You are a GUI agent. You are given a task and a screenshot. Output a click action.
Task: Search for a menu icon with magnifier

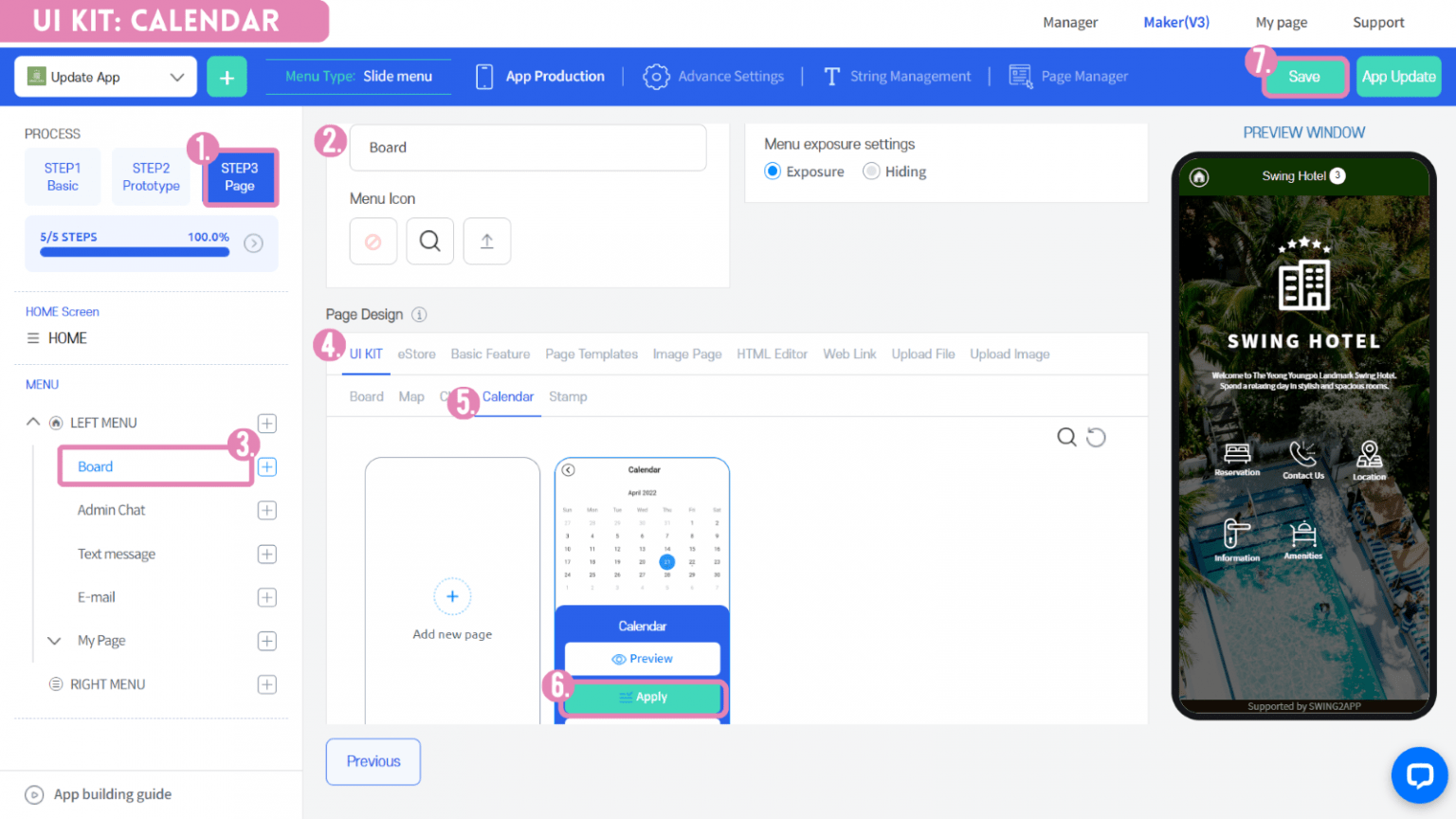tap(429, 241)
